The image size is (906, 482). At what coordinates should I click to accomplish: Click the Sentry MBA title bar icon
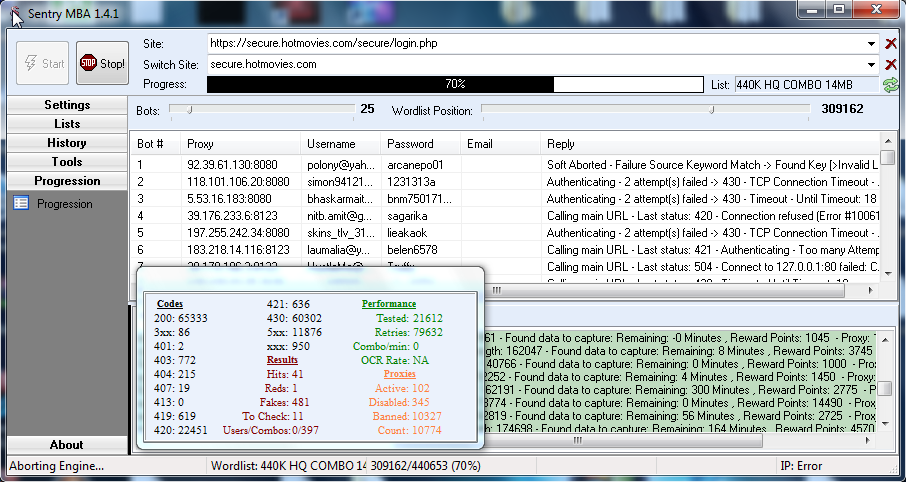point(15,12)
